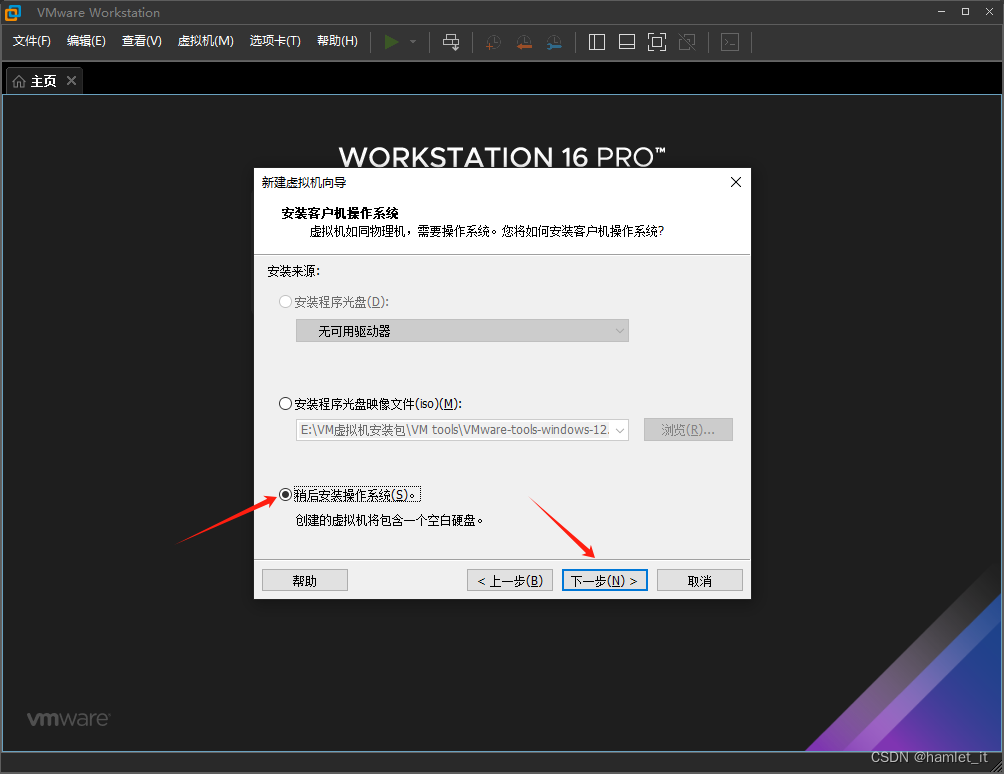Click the home icon on the 主页 tab

(19, 81)
